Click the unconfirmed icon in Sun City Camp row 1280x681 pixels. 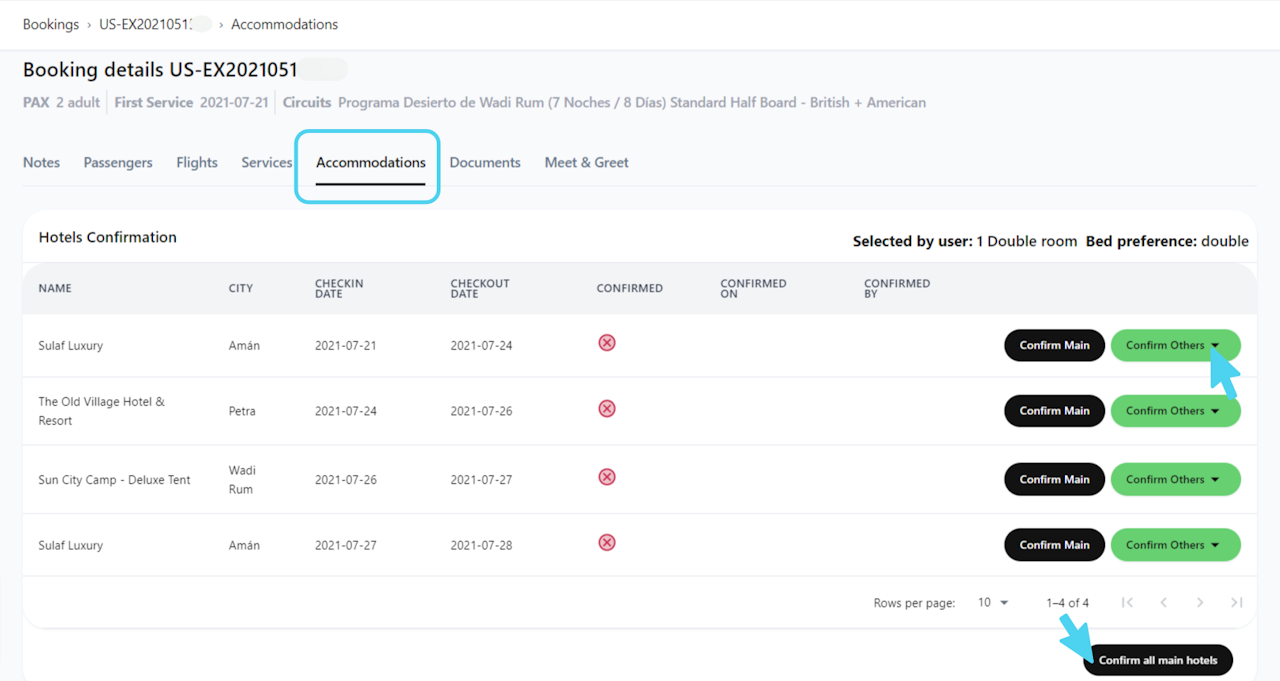coord(606,477)
